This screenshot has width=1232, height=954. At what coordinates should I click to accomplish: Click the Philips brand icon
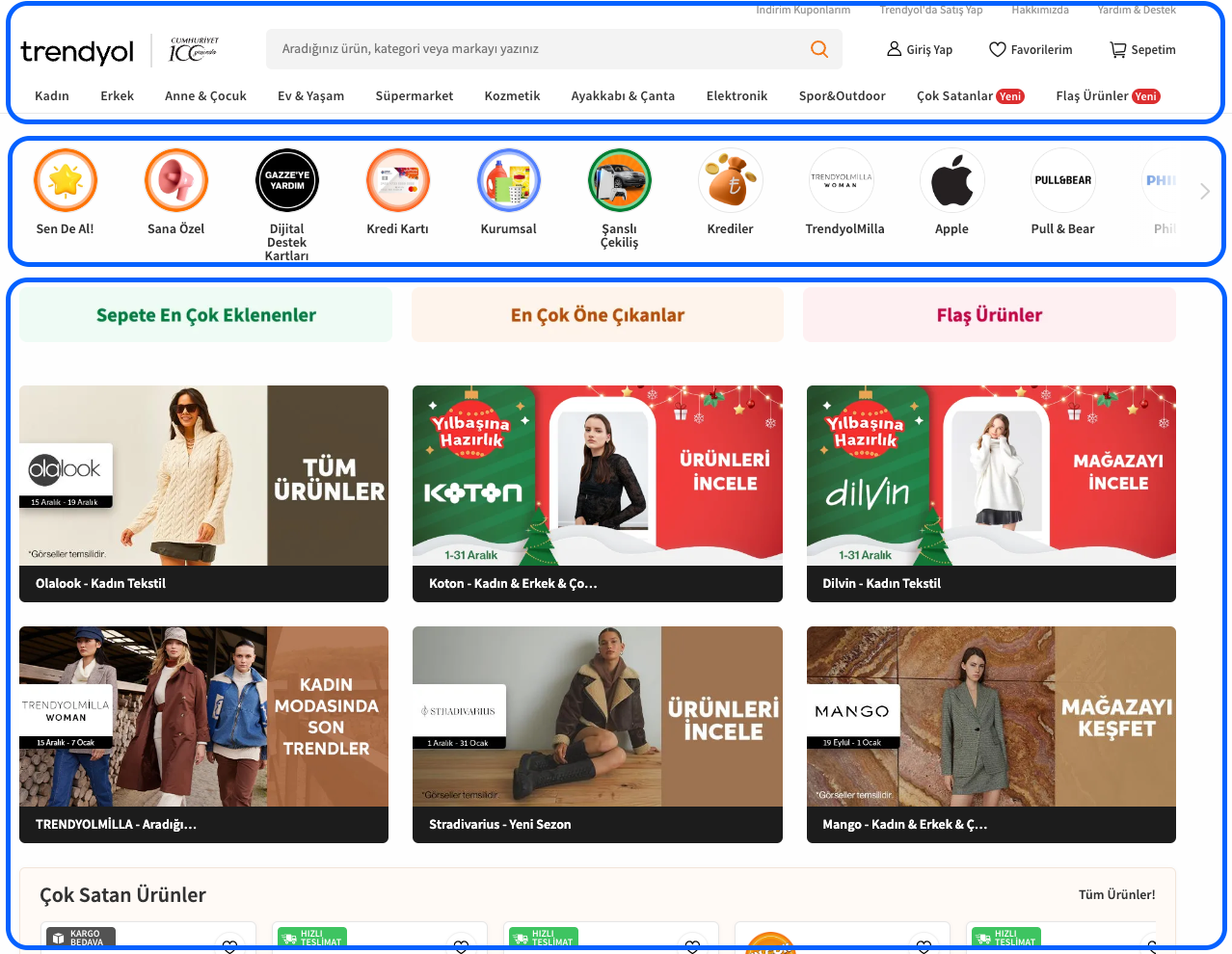[x=1160, y=180]
